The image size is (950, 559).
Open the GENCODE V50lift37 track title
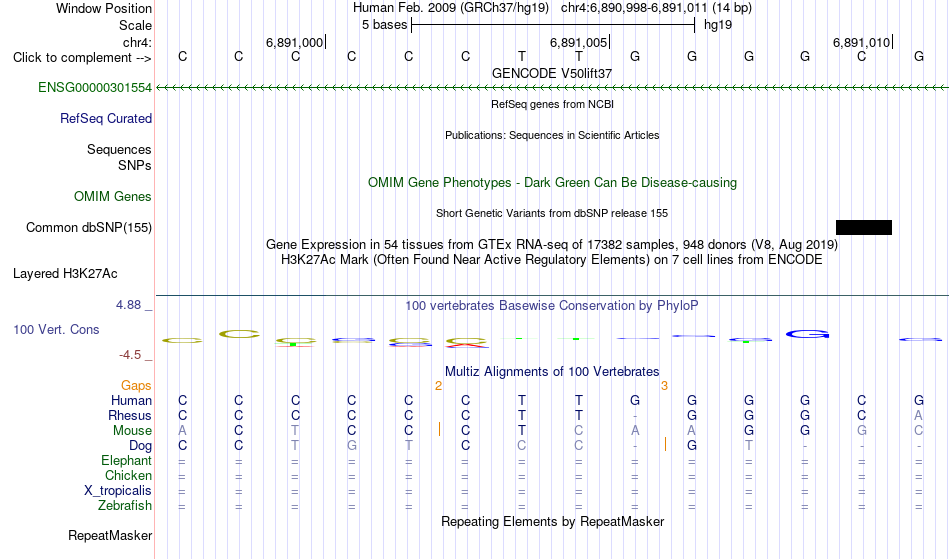pyautogui.click(x=552, y=73)
